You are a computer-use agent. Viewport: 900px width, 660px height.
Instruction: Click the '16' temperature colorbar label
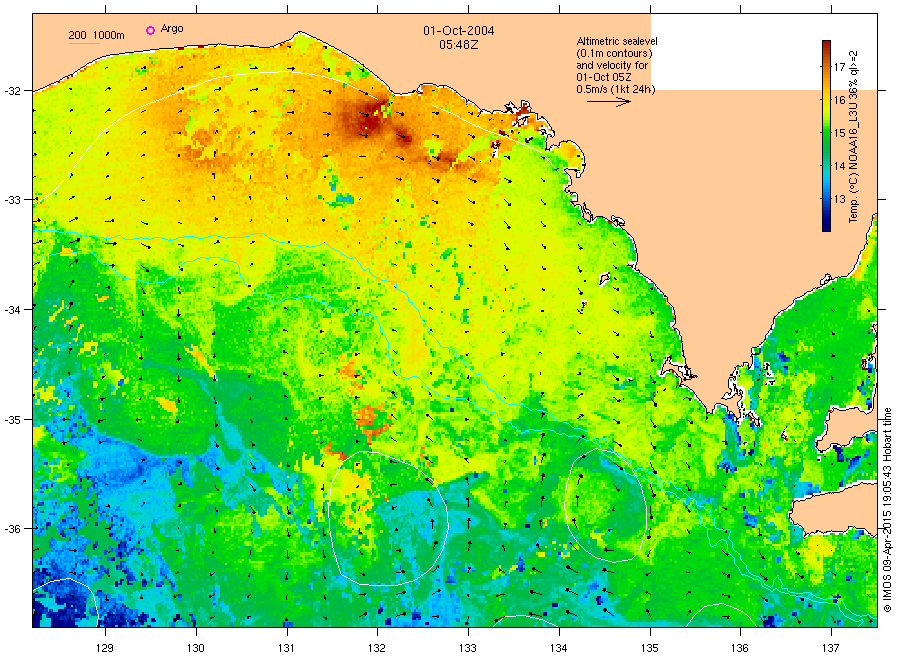(x=839, y=100)
